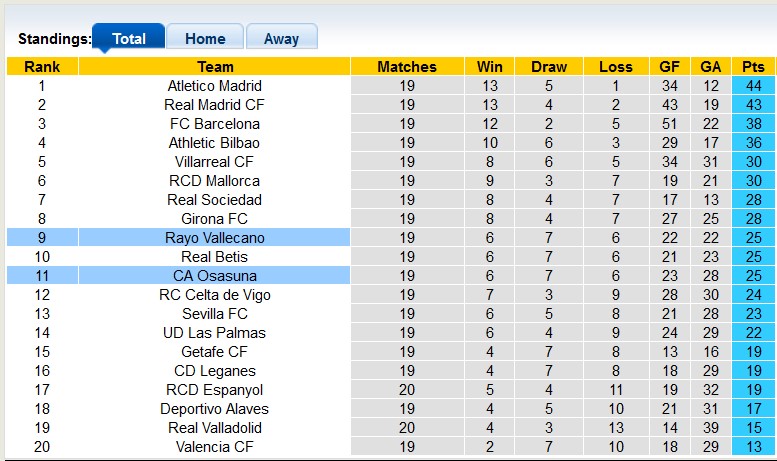Open the Home standings tab
This screenshot has width=777, height=461.
205,39
